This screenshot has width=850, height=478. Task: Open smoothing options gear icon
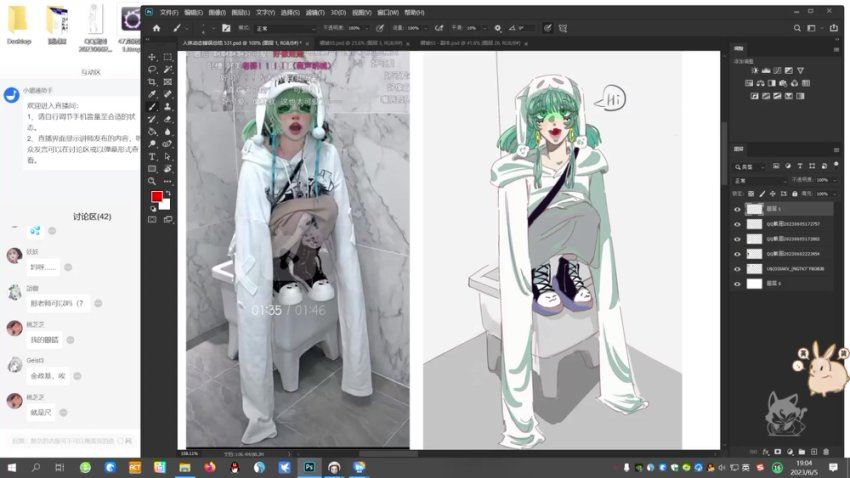[497, 28]
